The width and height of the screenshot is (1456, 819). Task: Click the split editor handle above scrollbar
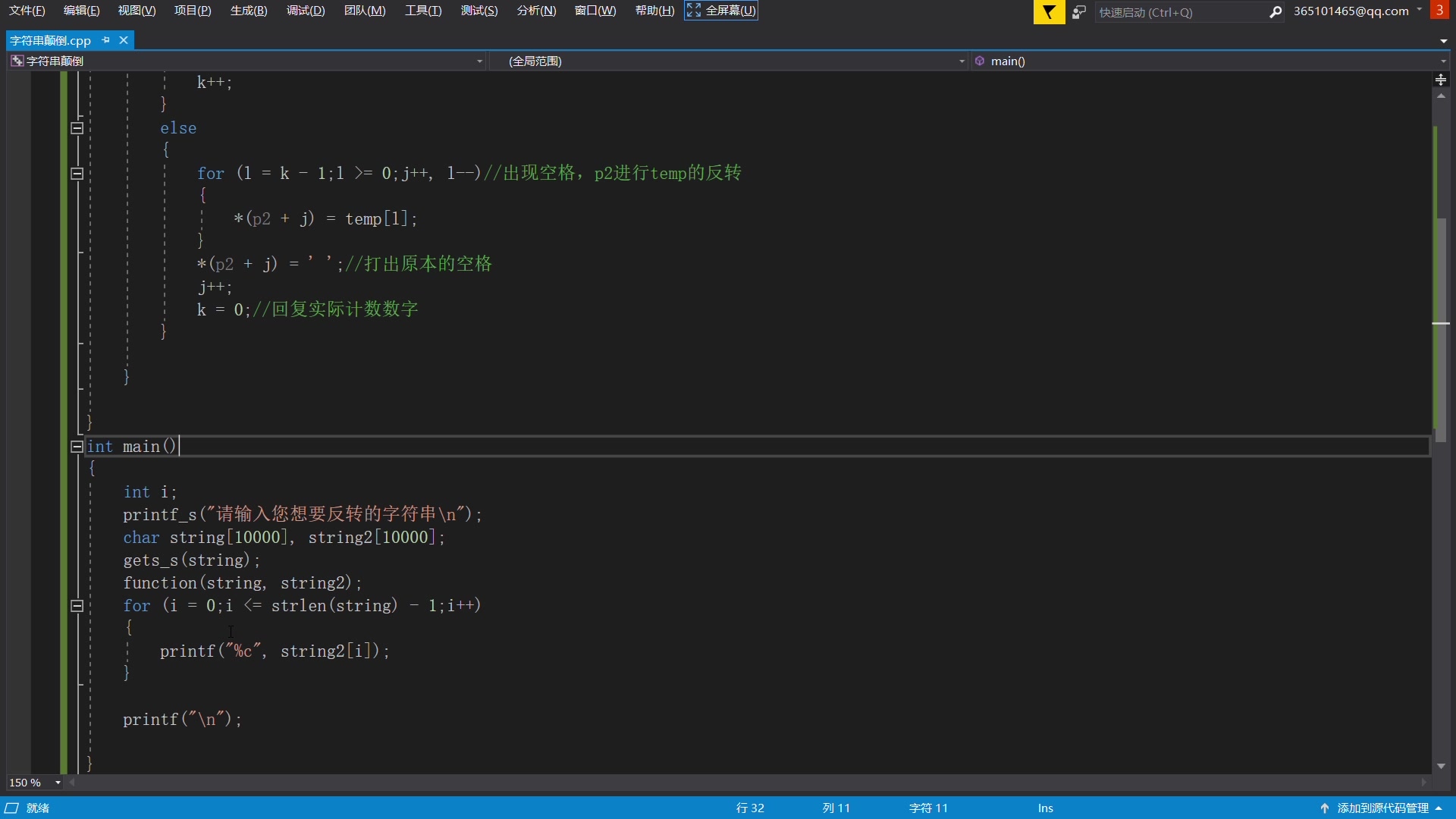pyautogui.click(x=1441, y=80)
